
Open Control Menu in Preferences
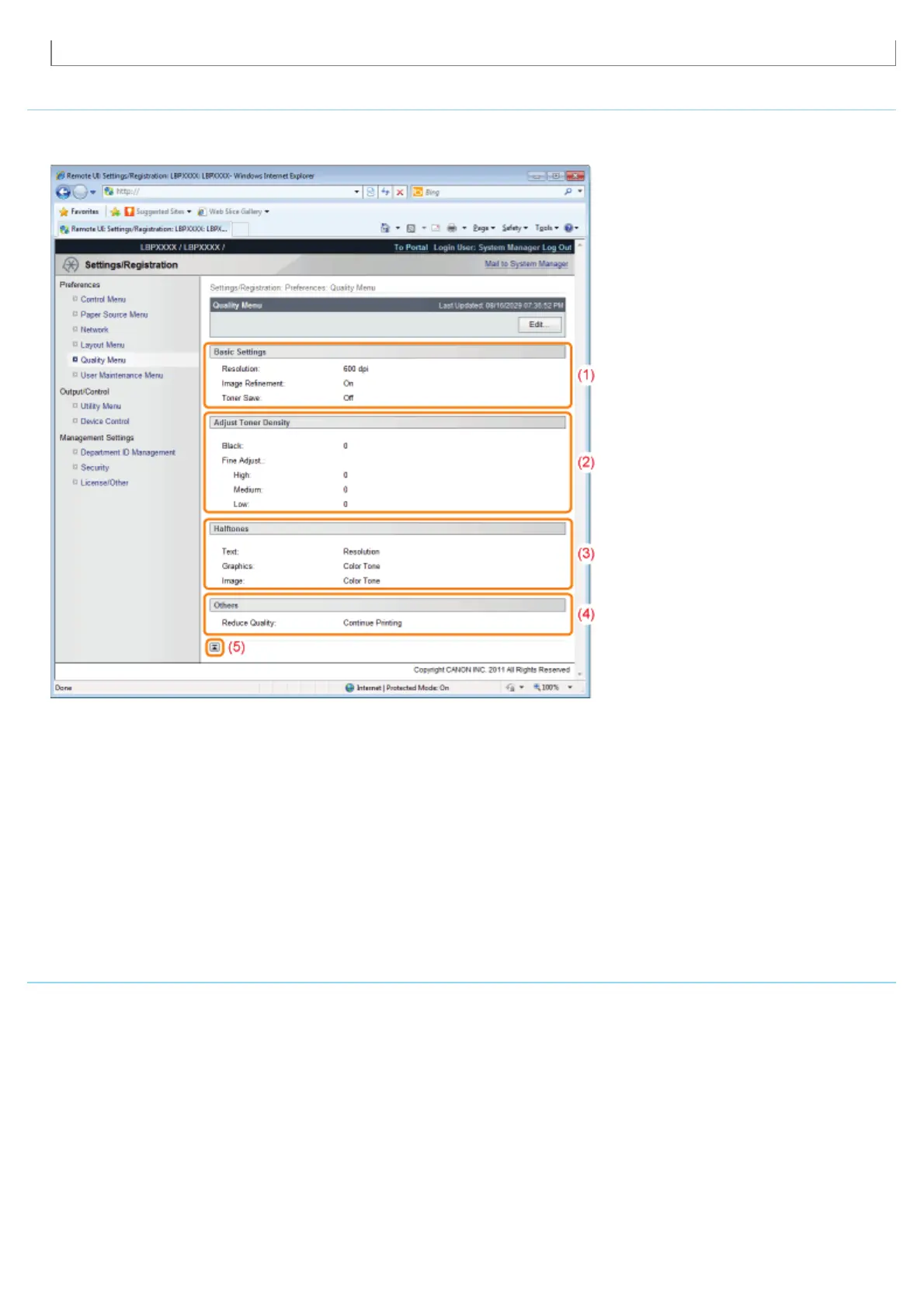point(103,299)
